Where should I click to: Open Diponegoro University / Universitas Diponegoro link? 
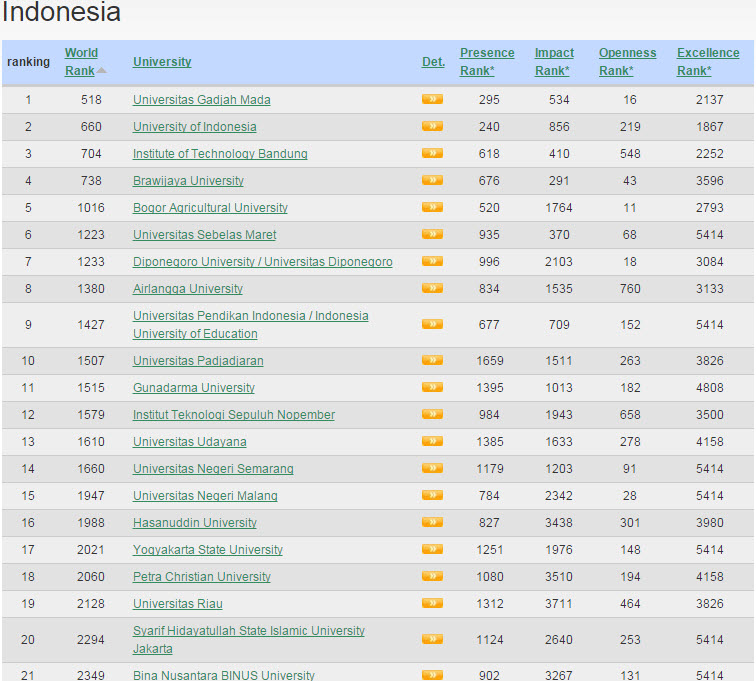click(262, 262)
